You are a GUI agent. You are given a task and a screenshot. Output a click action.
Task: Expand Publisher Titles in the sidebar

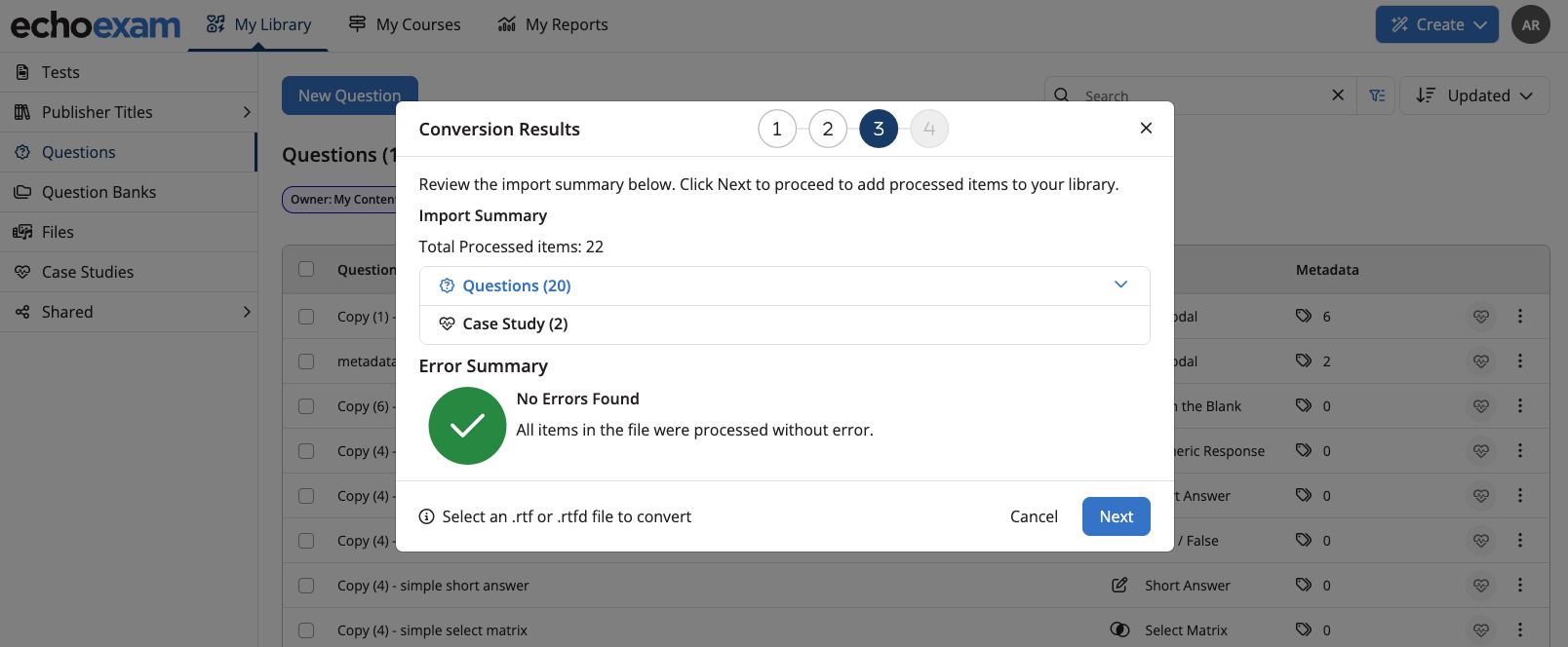coord(246,112)
